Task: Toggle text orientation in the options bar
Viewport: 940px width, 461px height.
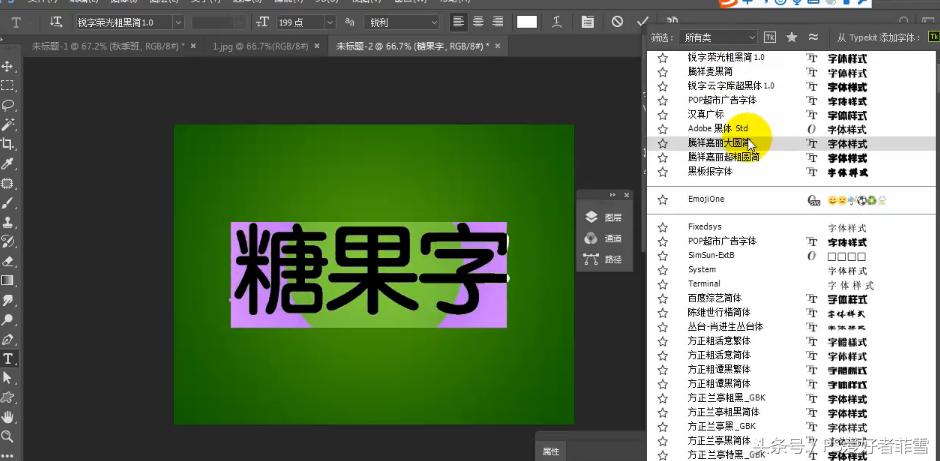Action: [x=56, y=22]
